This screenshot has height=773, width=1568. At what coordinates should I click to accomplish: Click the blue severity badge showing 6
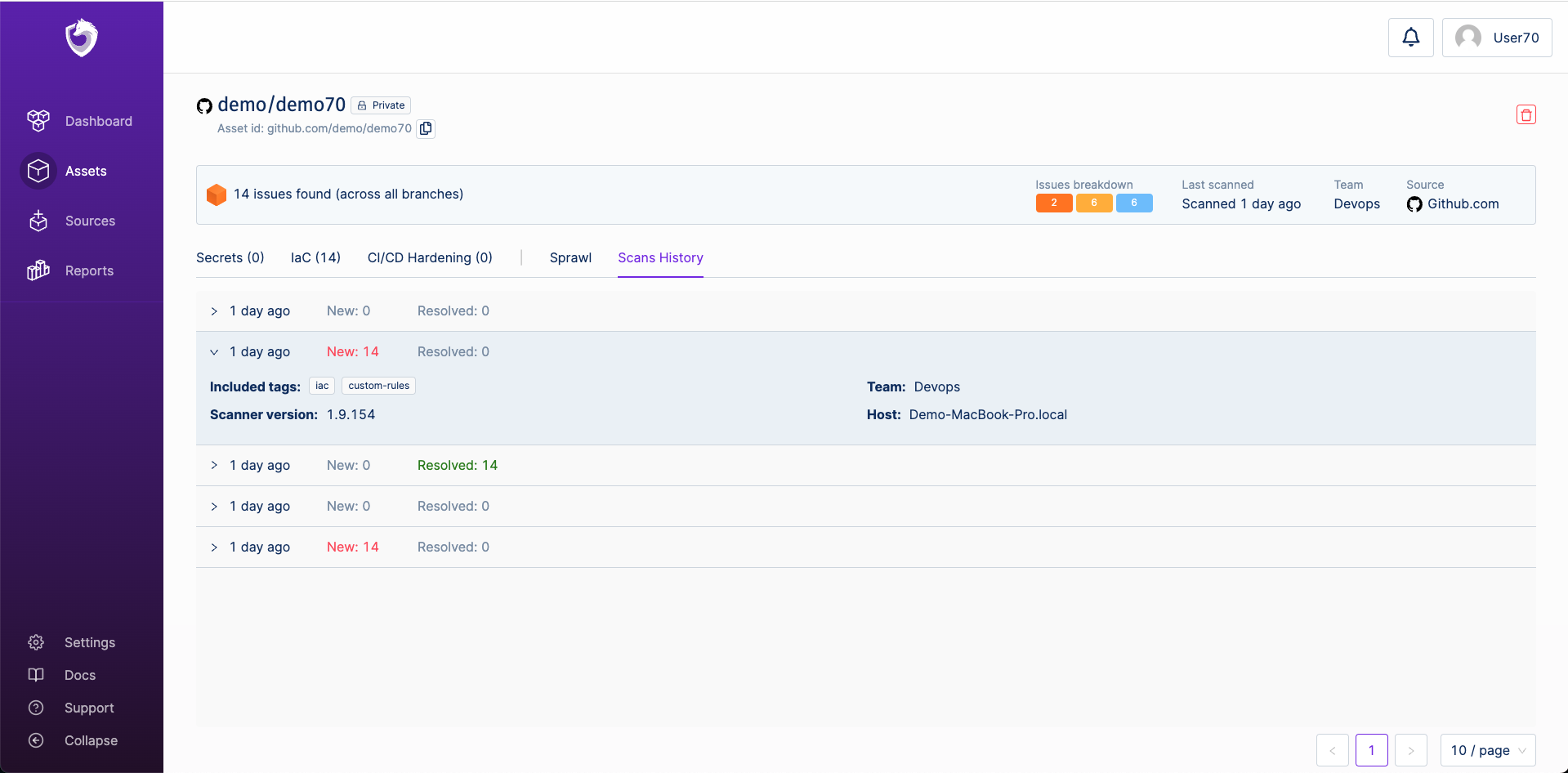point(1134,203)
